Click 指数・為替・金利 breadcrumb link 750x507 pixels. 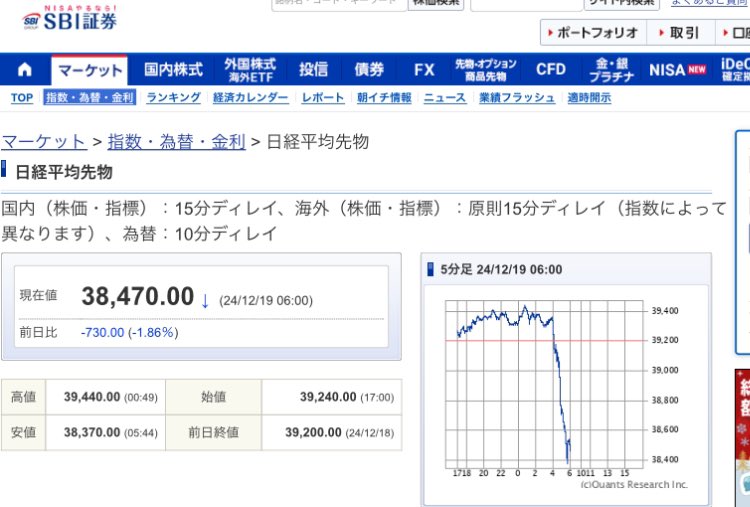pos(176,142)
